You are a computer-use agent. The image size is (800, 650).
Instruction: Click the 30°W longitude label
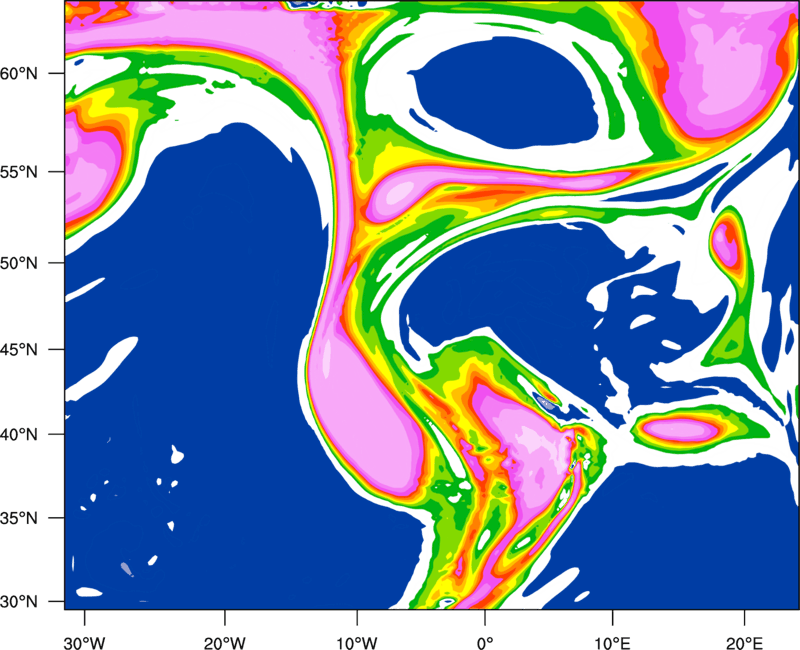pos(84,642)
